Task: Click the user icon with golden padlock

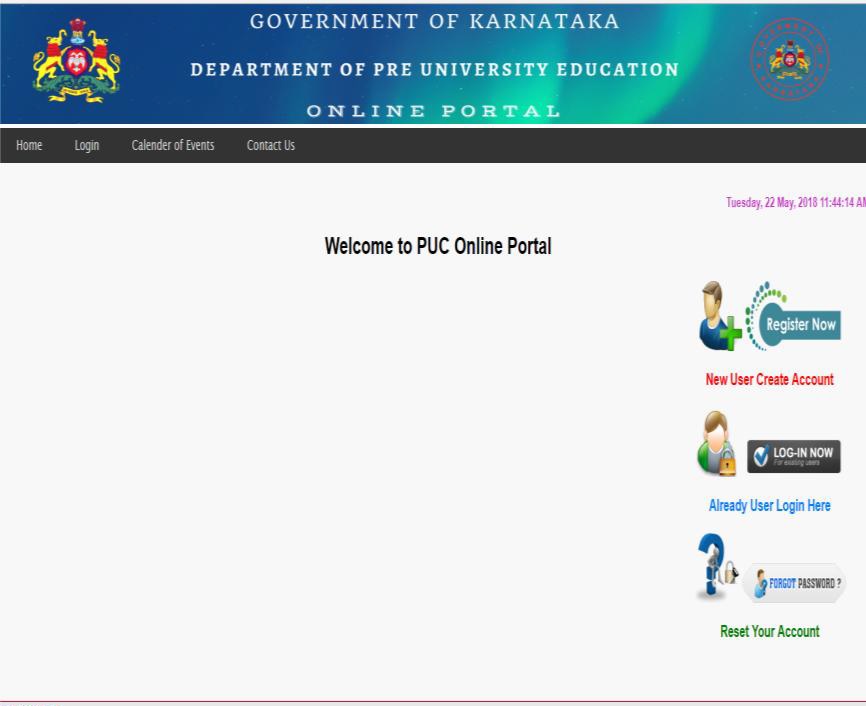Action: [x=717, y=445]
